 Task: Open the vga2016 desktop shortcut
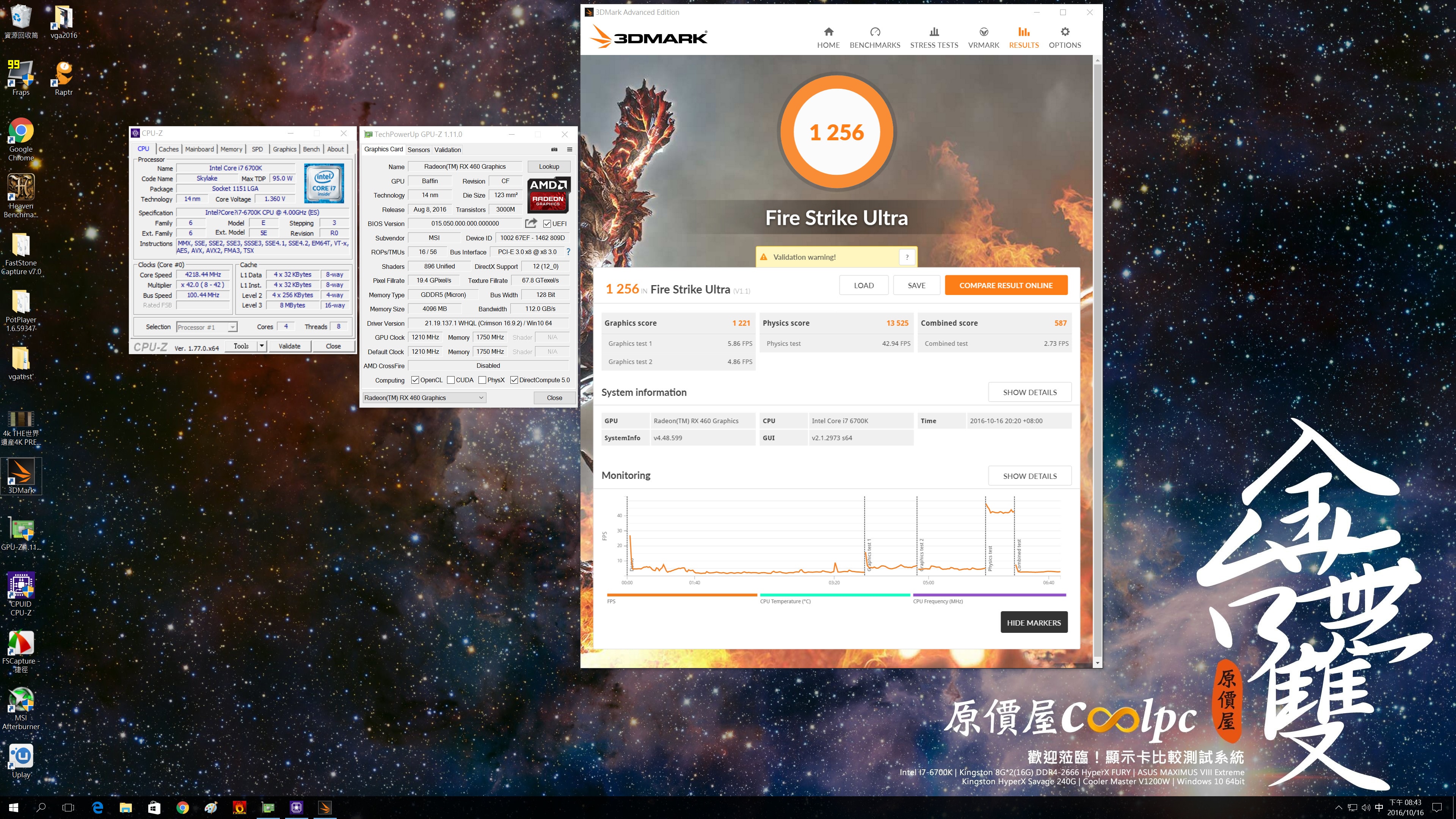63,22
